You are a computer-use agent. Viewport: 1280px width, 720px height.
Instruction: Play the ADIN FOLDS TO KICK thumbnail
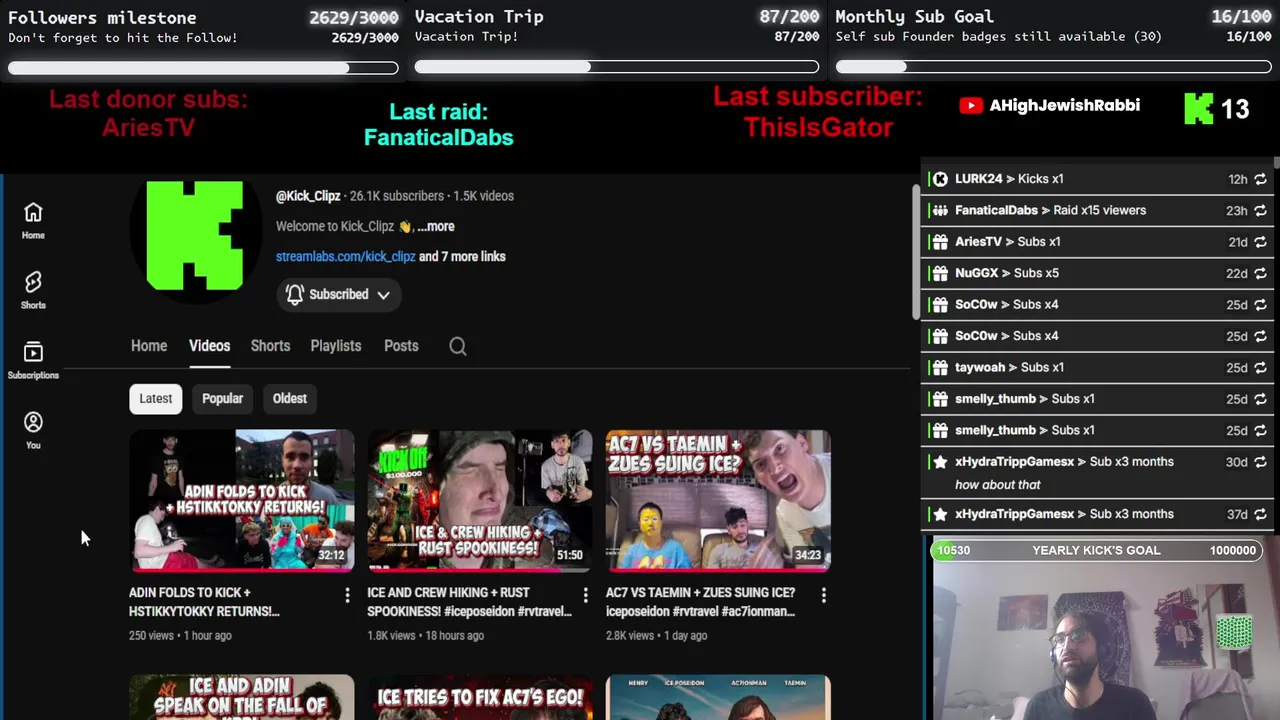pos(241,501)
